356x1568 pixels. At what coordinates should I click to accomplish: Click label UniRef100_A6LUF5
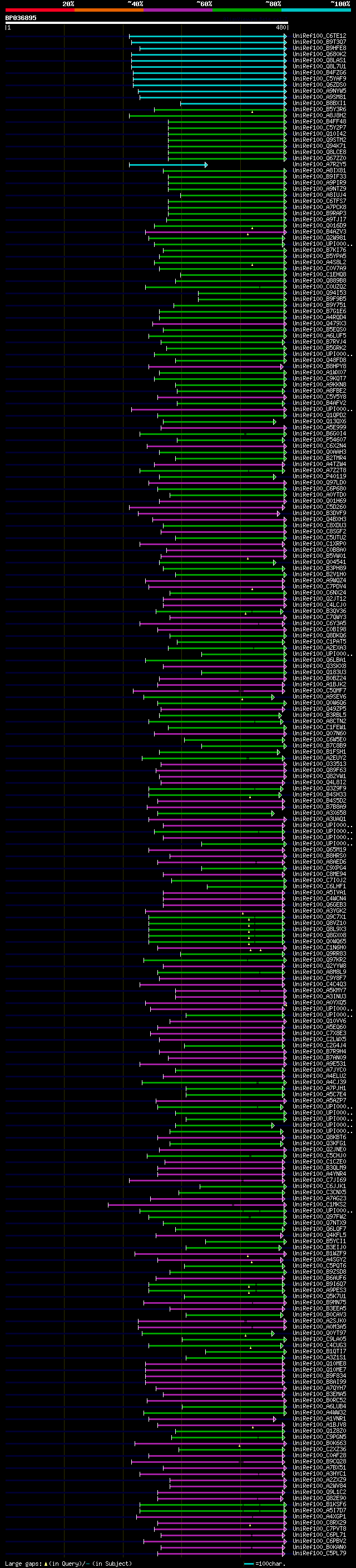319,335
